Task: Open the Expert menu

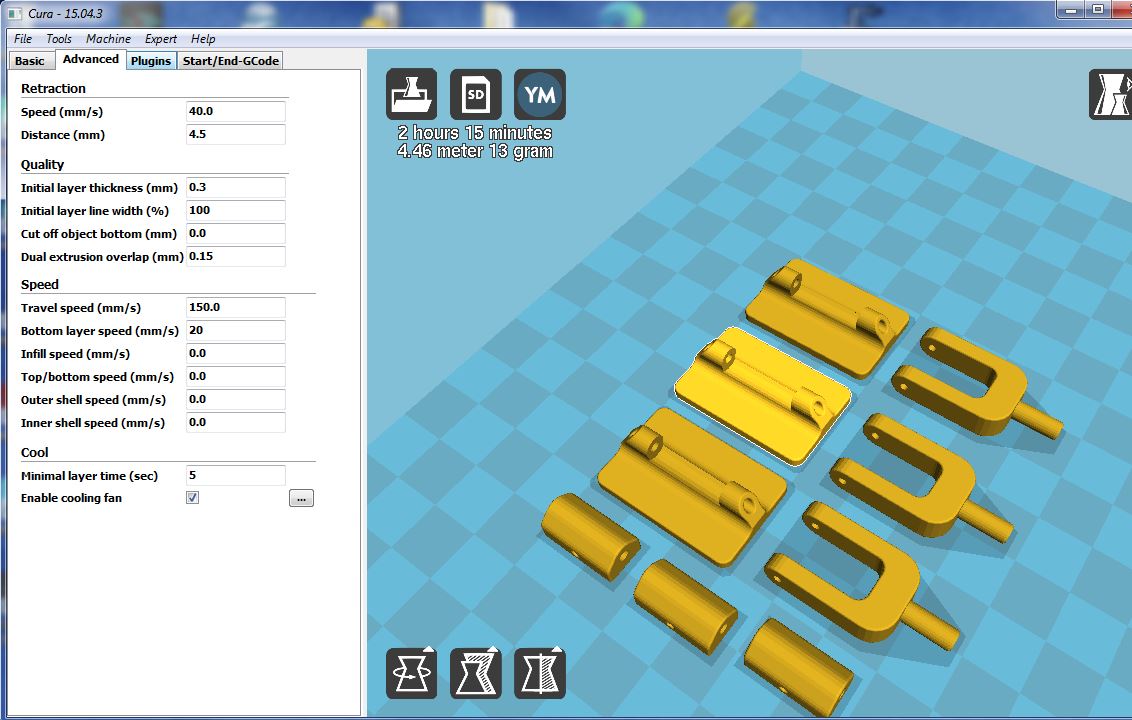Action: (160, 39)
